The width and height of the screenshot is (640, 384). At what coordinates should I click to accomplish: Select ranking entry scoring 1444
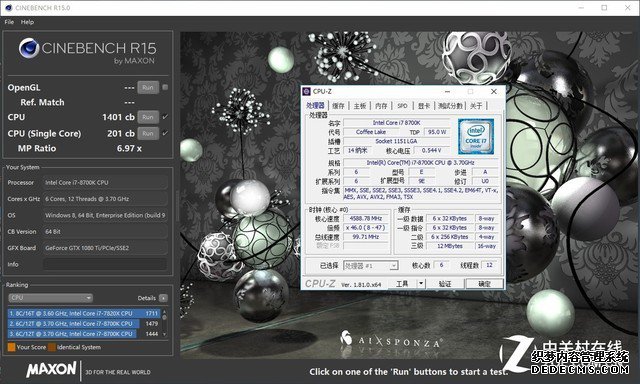click(x=84, y=334)
